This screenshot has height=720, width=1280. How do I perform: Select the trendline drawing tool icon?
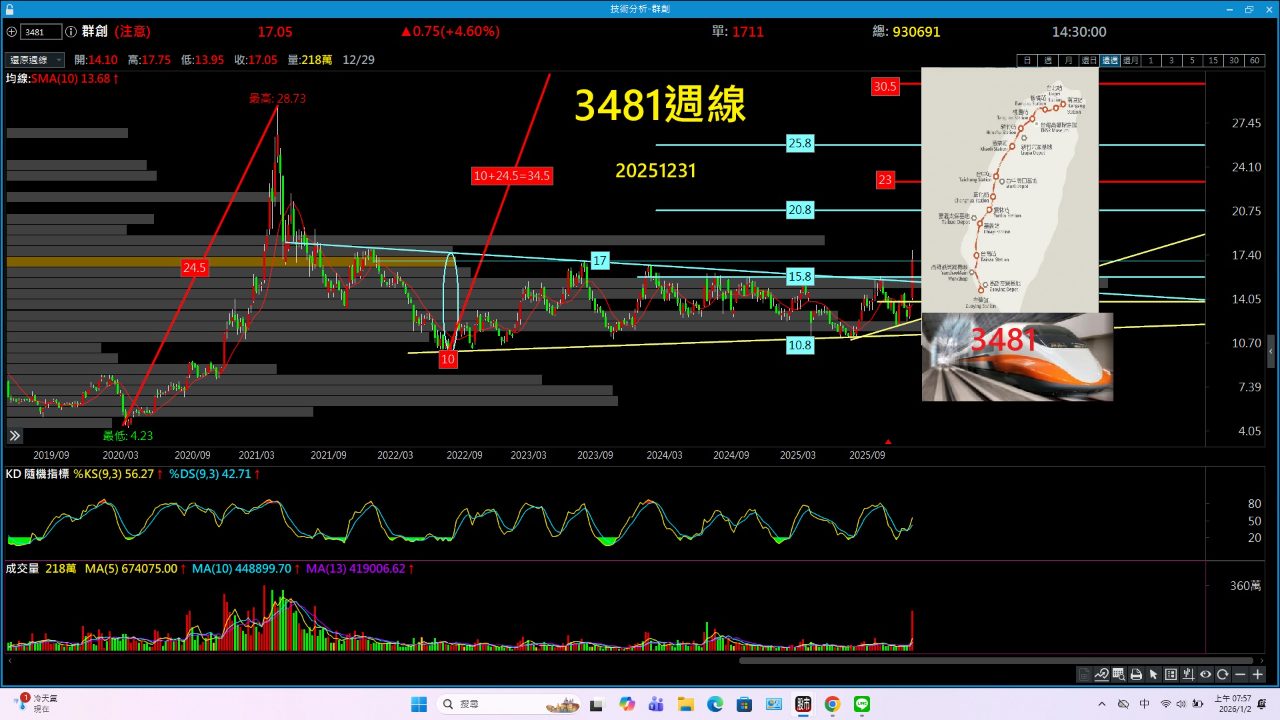[x=1102, y=675]
